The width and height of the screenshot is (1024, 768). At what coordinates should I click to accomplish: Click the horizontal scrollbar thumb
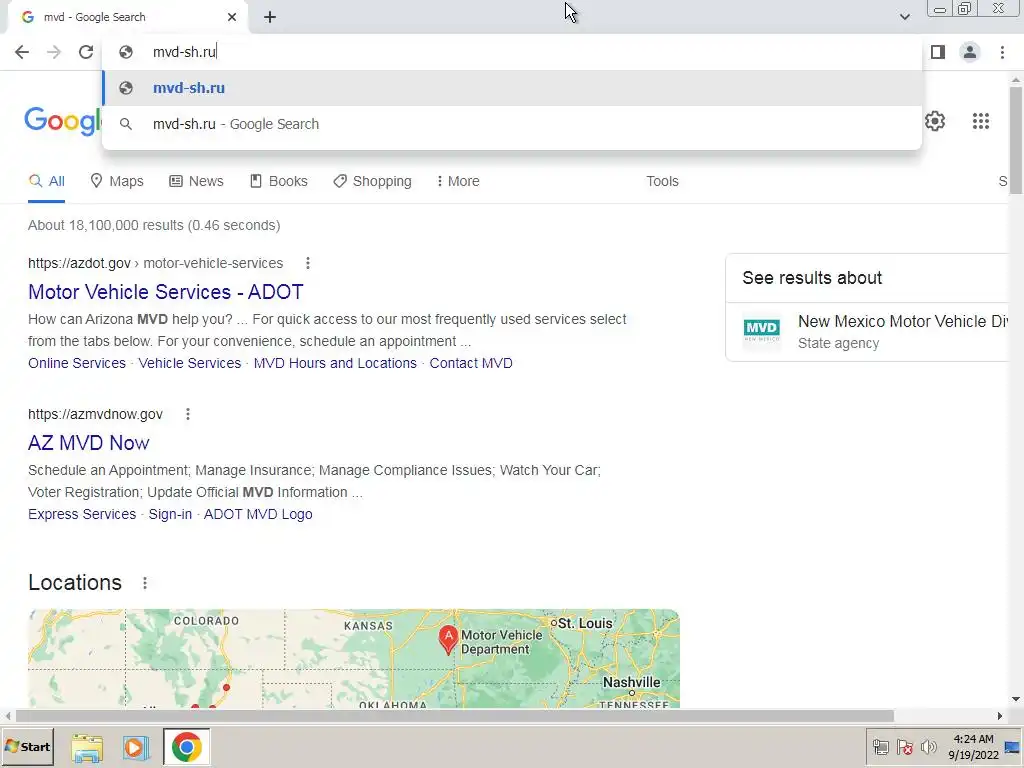(x=454, y=716)
